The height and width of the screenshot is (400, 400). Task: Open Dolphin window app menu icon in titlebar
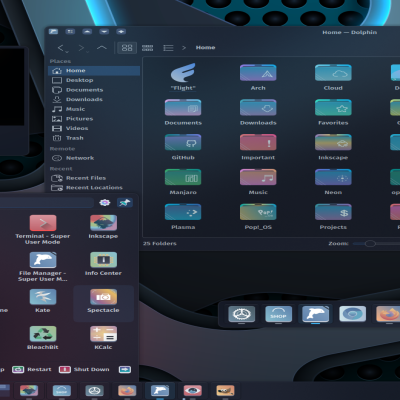click(53, 31)
